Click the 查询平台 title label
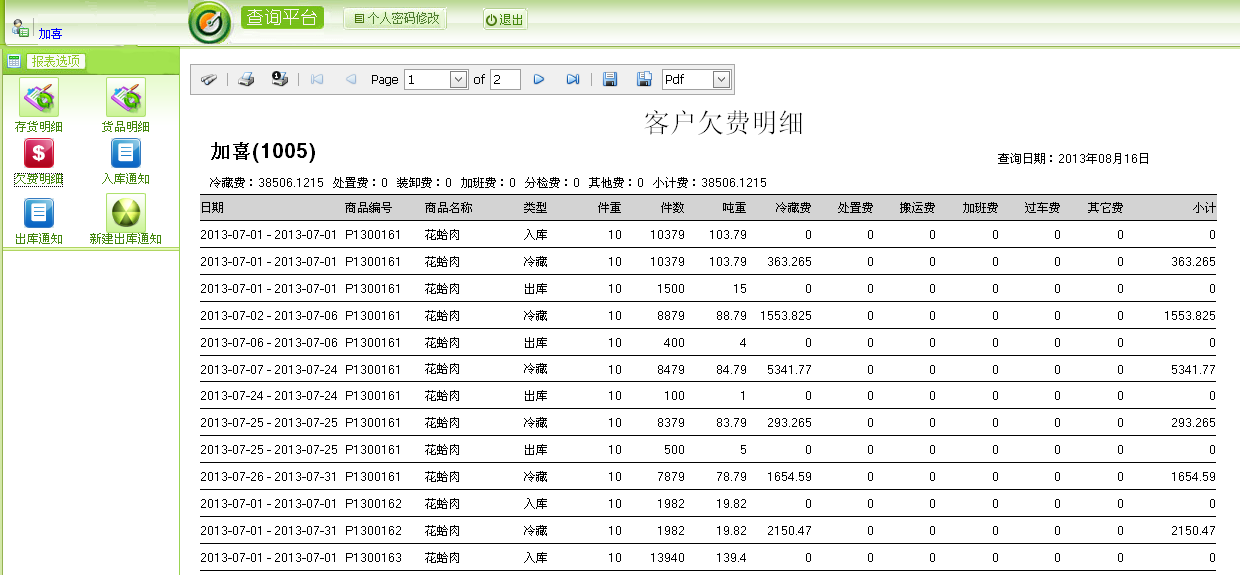This screenshot has width=1240, height=575. pos(282,17)
